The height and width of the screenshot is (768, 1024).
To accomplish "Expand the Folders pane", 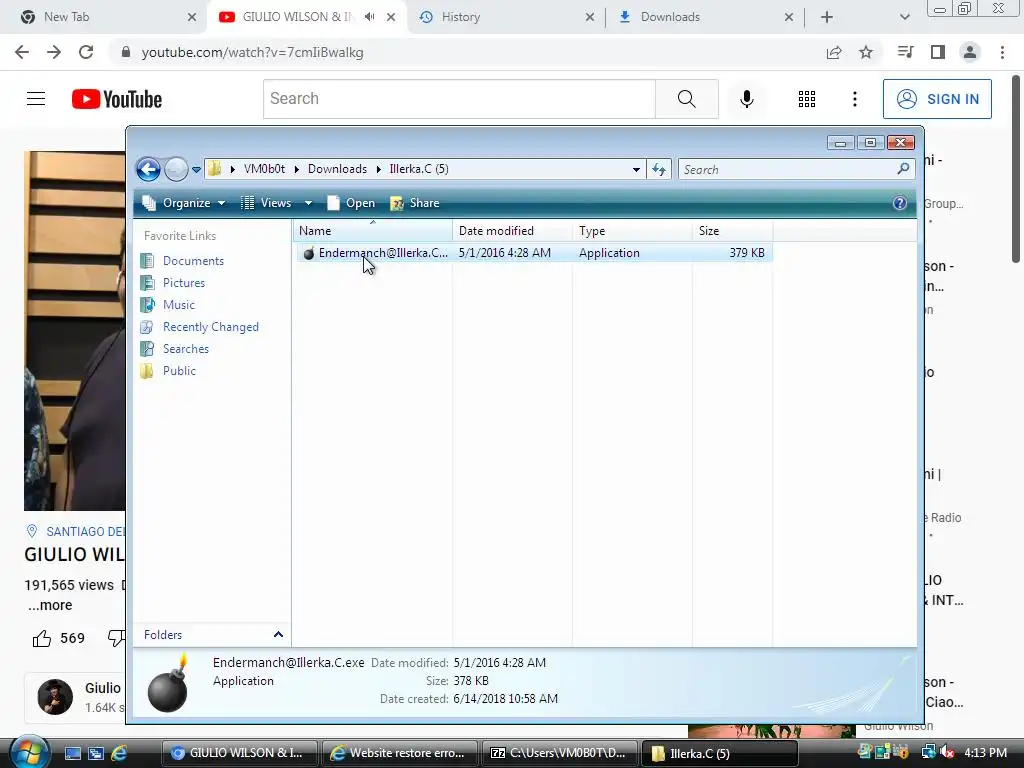I will (x=278, y=635).
